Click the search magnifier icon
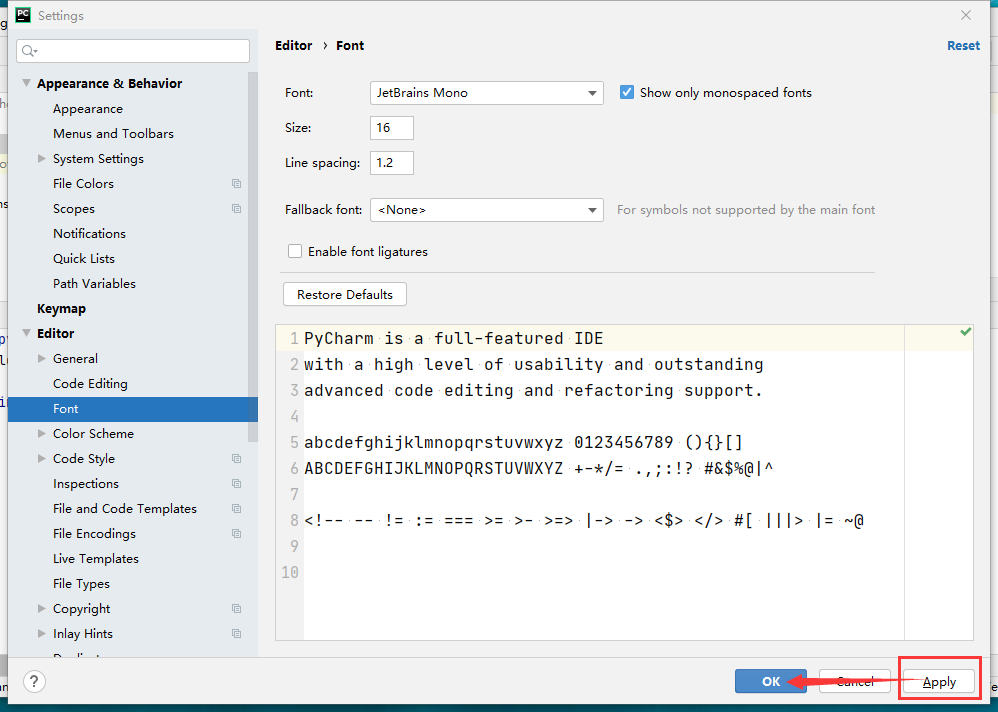Image resolution: width=998 pixels, height=712 pixels. [29, 51]
